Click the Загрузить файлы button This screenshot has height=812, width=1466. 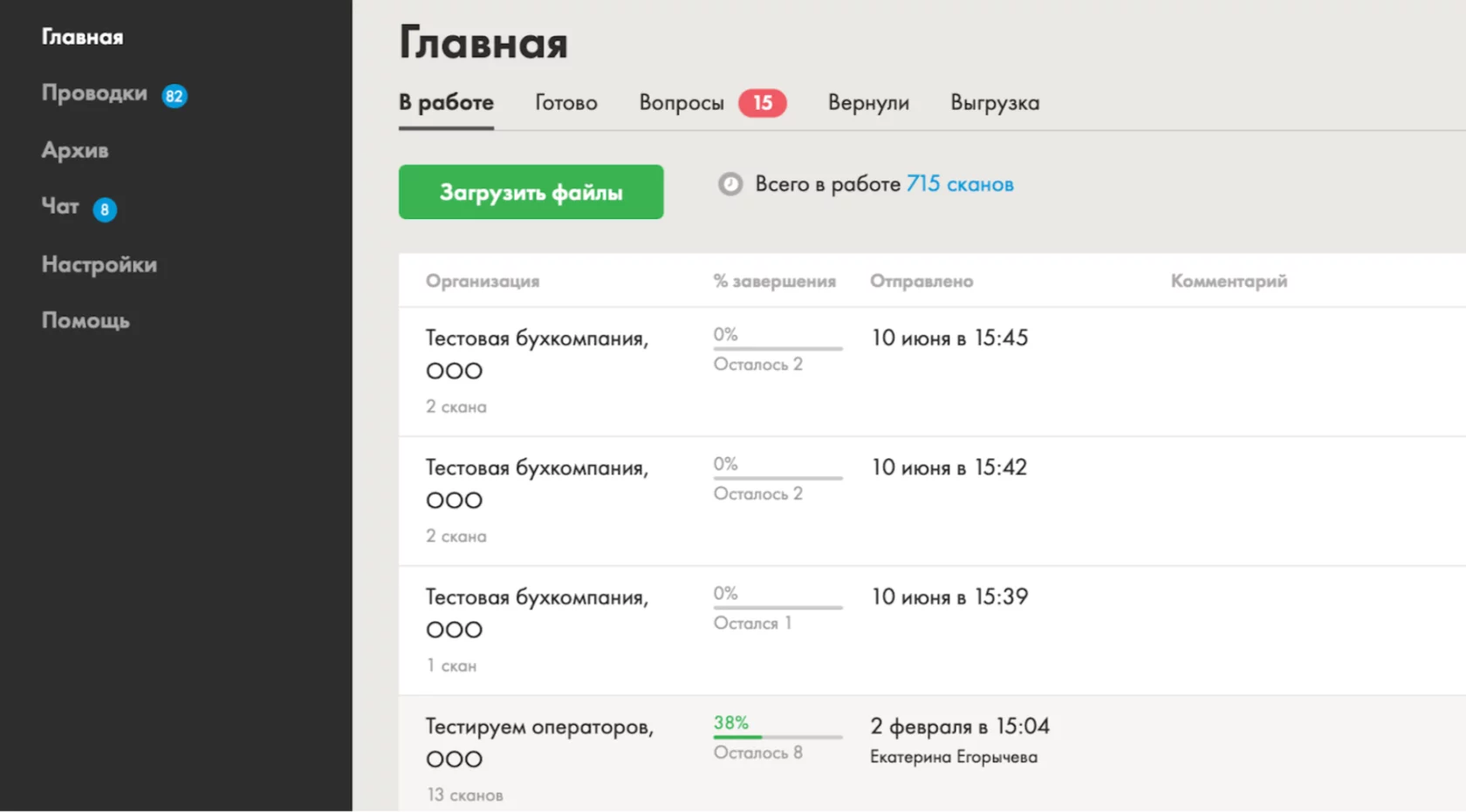531,192
